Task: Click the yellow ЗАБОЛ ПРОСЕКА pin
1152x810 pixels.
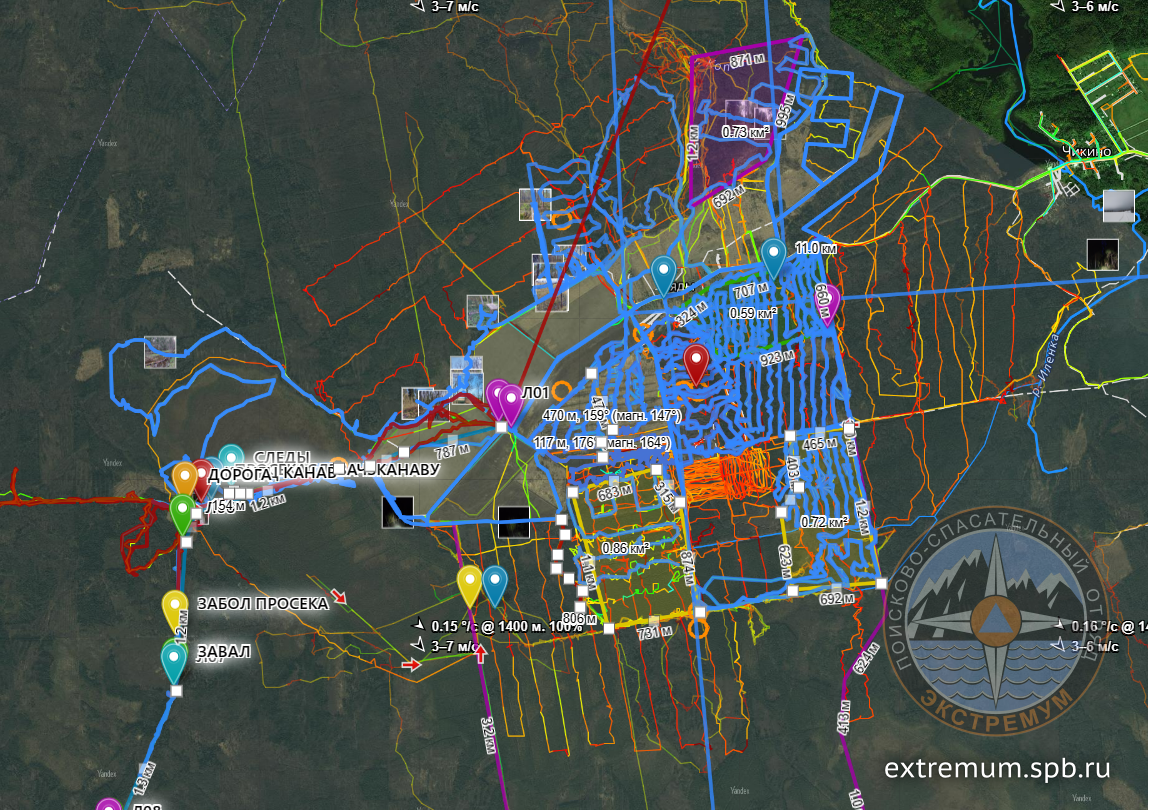Action: click(x=175, y=606)
